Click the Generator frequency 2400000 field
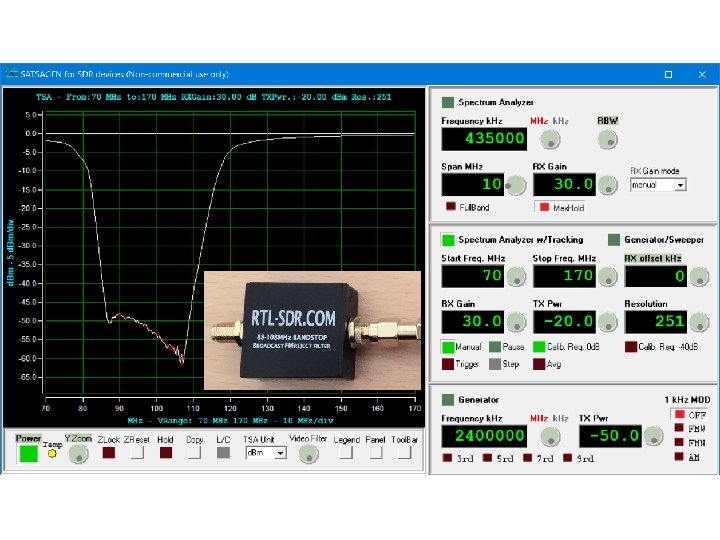Image resolution: width=720 pixels, height=540 pixels. coord(484,436)
